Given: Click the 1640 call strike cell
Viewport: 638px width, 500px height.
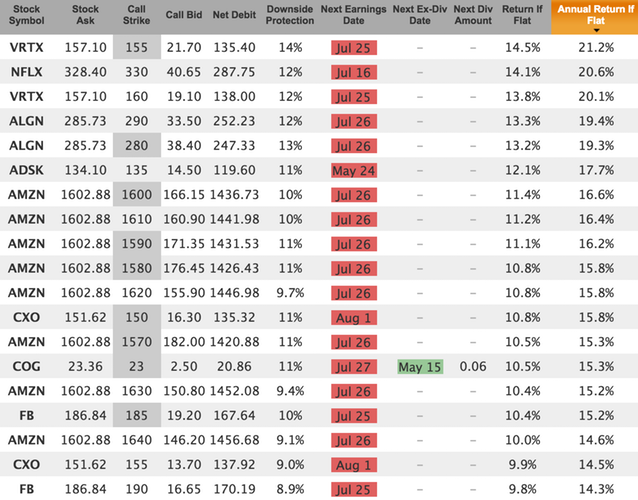Looking at the screenshot, I should point(137,440).
